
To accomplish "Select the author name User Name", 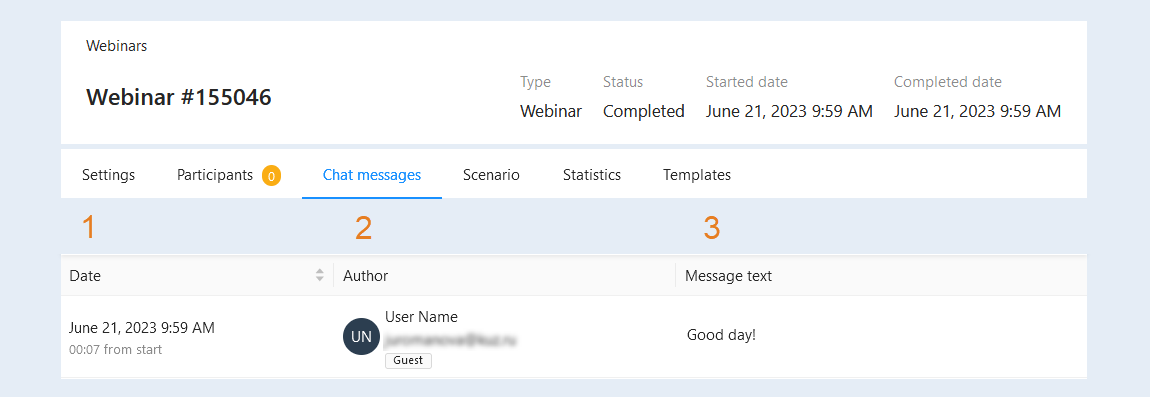I will tap(421, 317).
